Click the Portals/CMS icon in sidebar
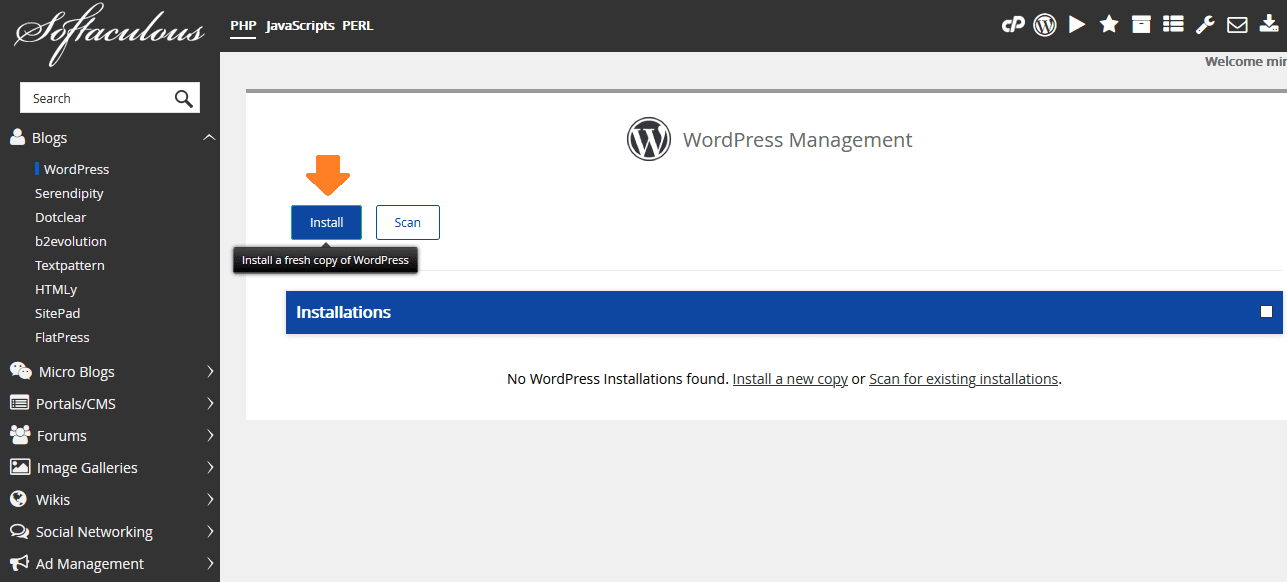Image resolution: width=1287 pixels, height=582 pixels. click(18, 403)
